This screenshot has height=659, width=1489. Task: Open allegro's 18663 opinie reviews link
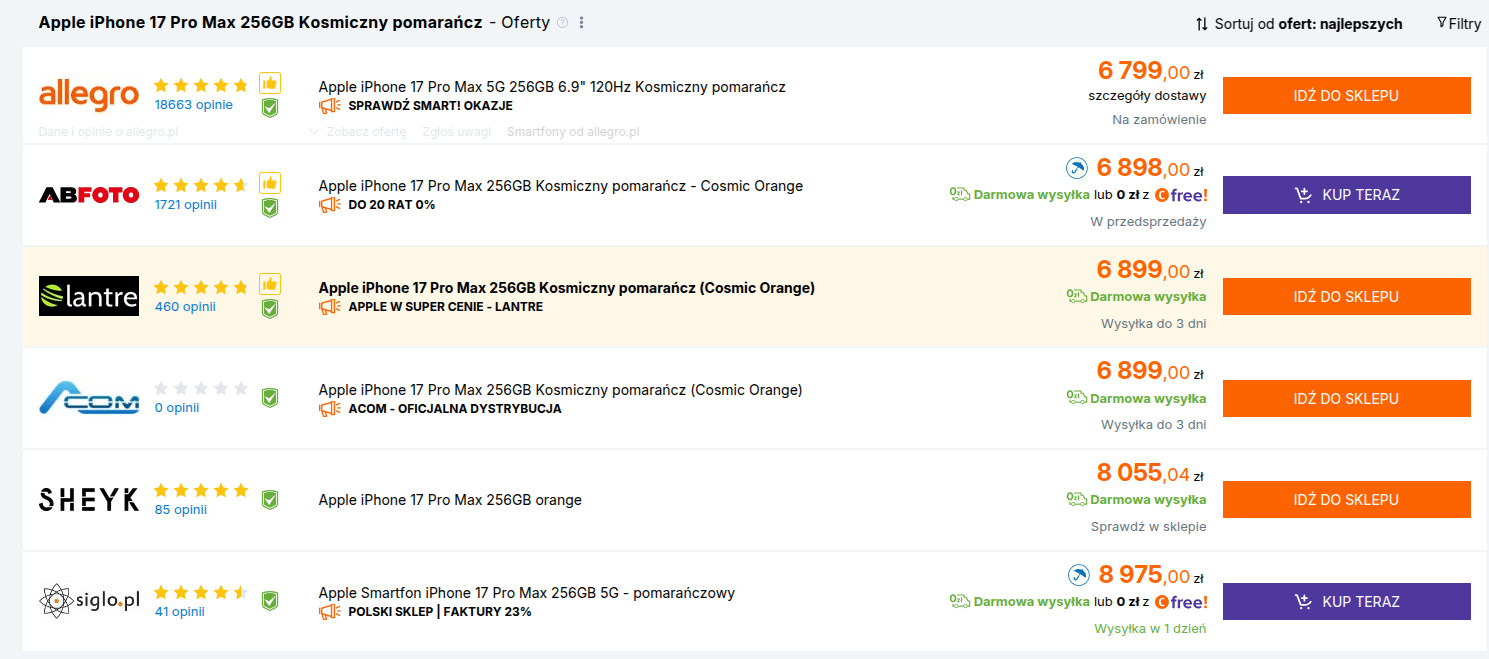click(x=193, y=104)
